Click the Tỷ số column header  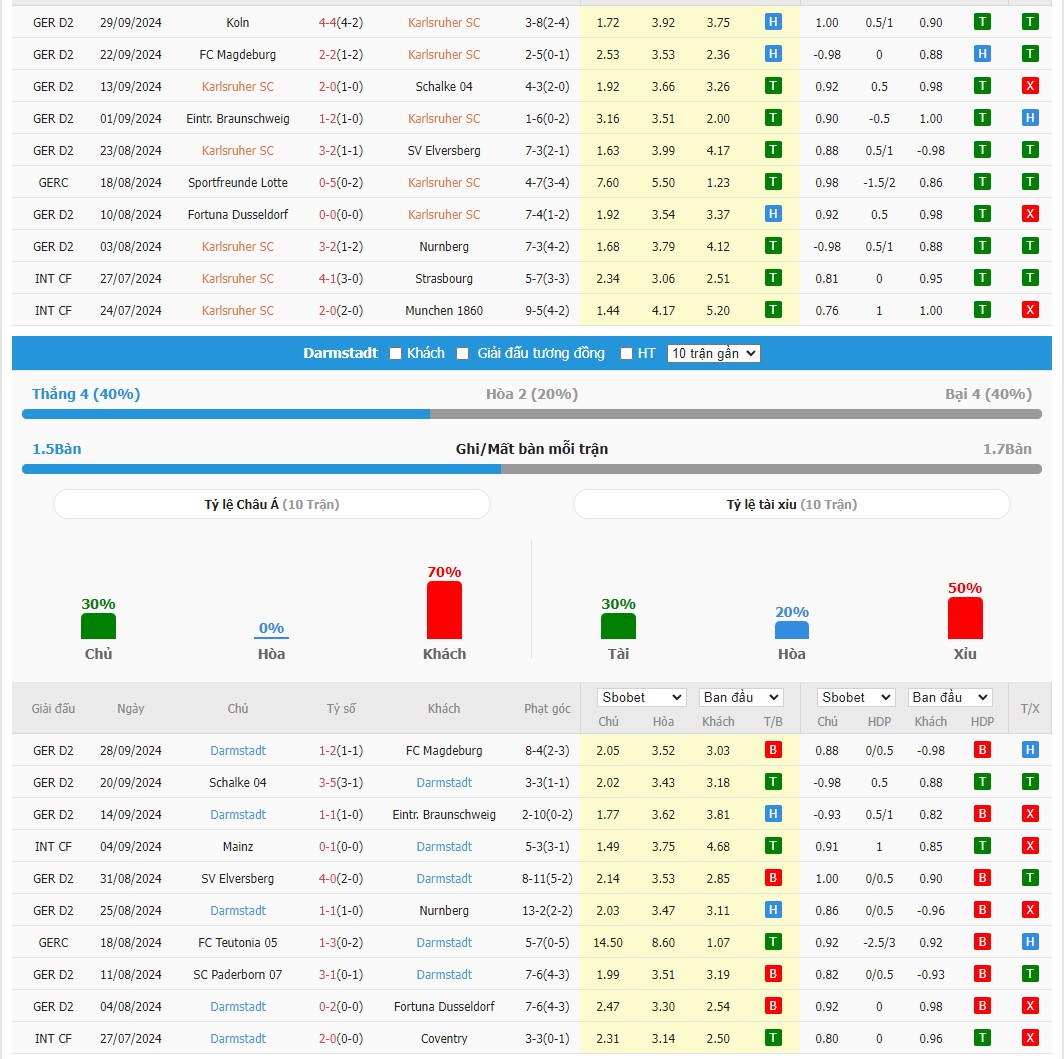[341, 708]
